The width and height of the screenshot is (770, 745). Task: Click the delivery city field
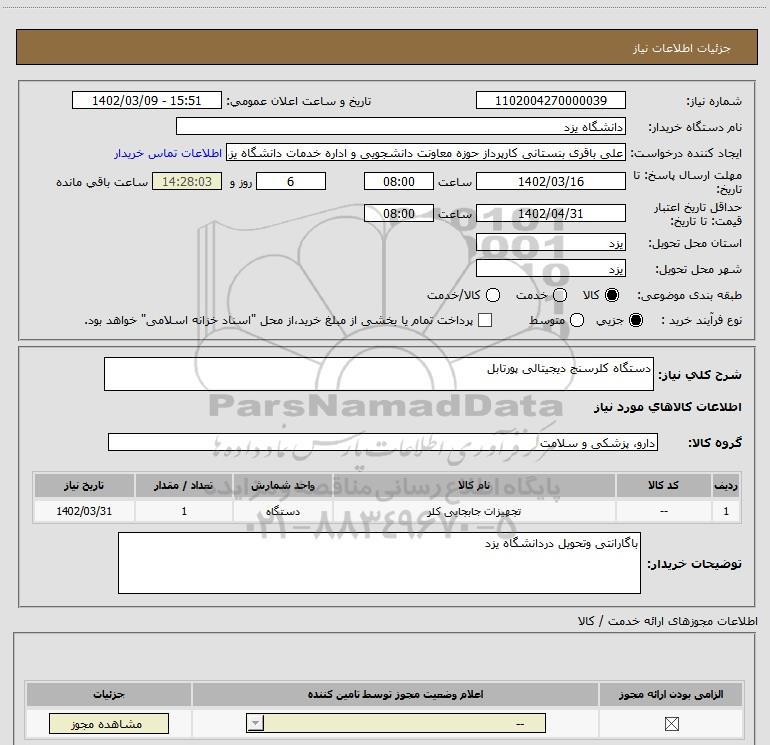(550, 269)
